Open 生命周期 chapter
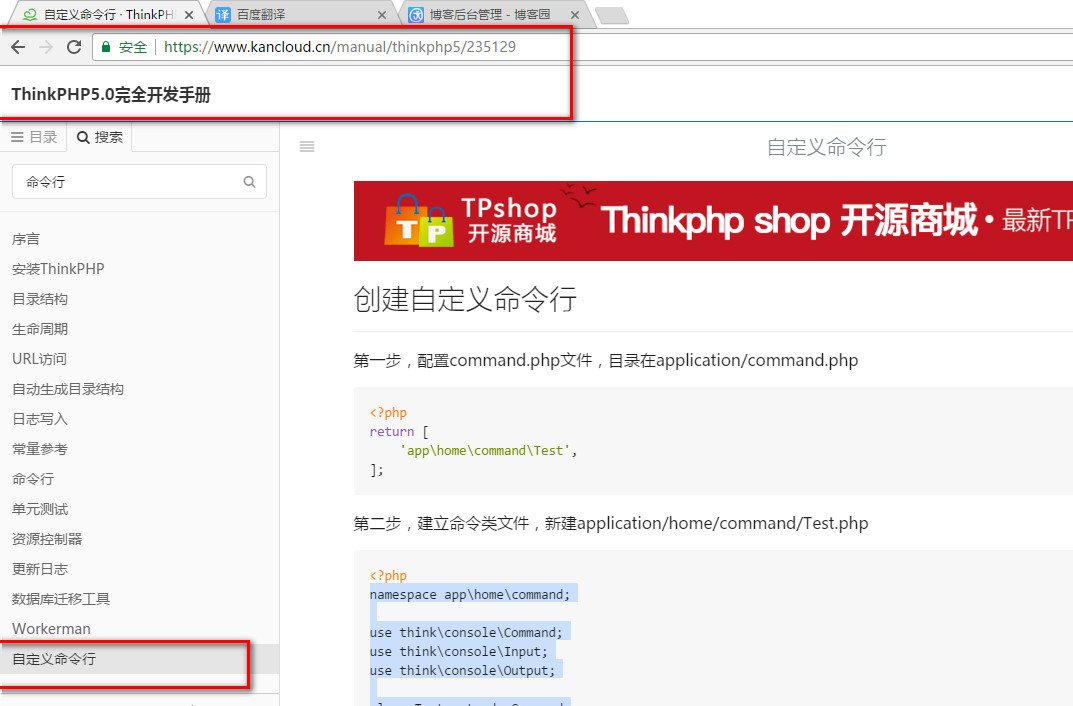 (40, 329)
